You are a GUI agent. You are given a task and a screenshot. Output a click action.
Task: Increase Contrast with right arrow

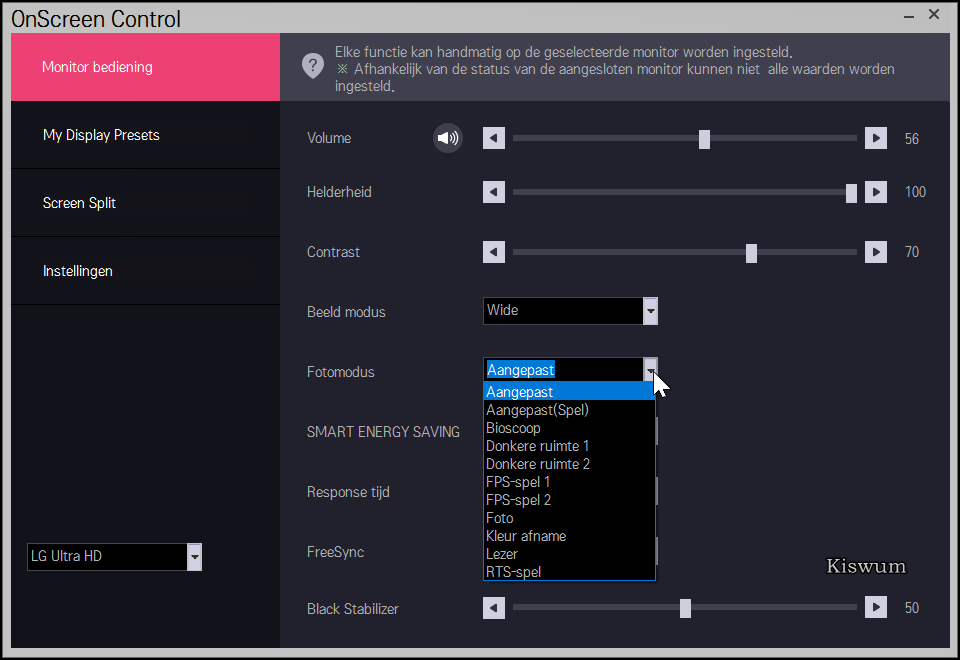pos(876,252)
